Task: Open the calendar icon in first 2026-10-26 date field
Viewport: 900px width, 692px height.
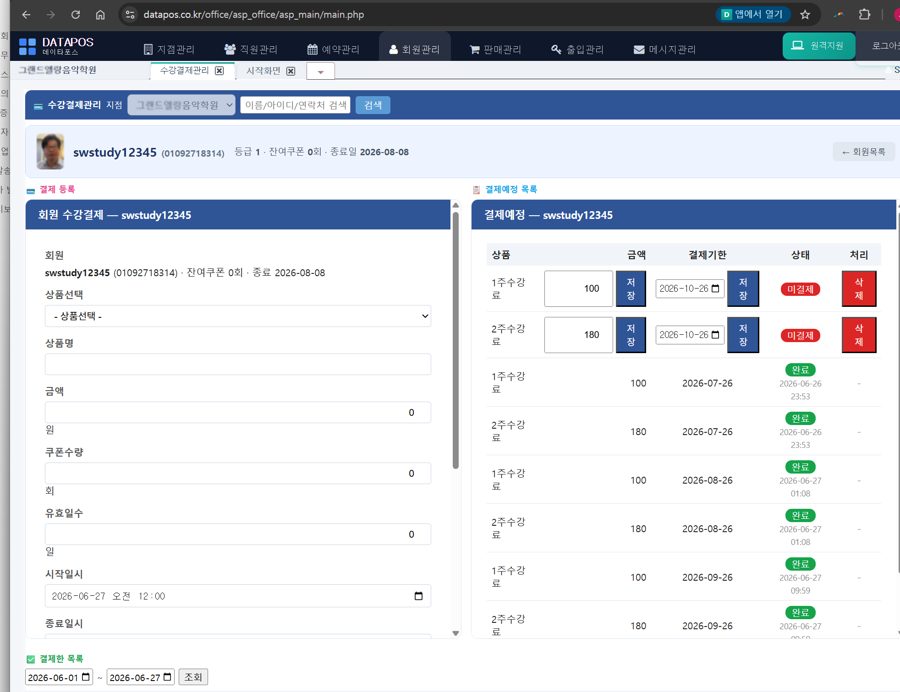Action: [715, 289]
